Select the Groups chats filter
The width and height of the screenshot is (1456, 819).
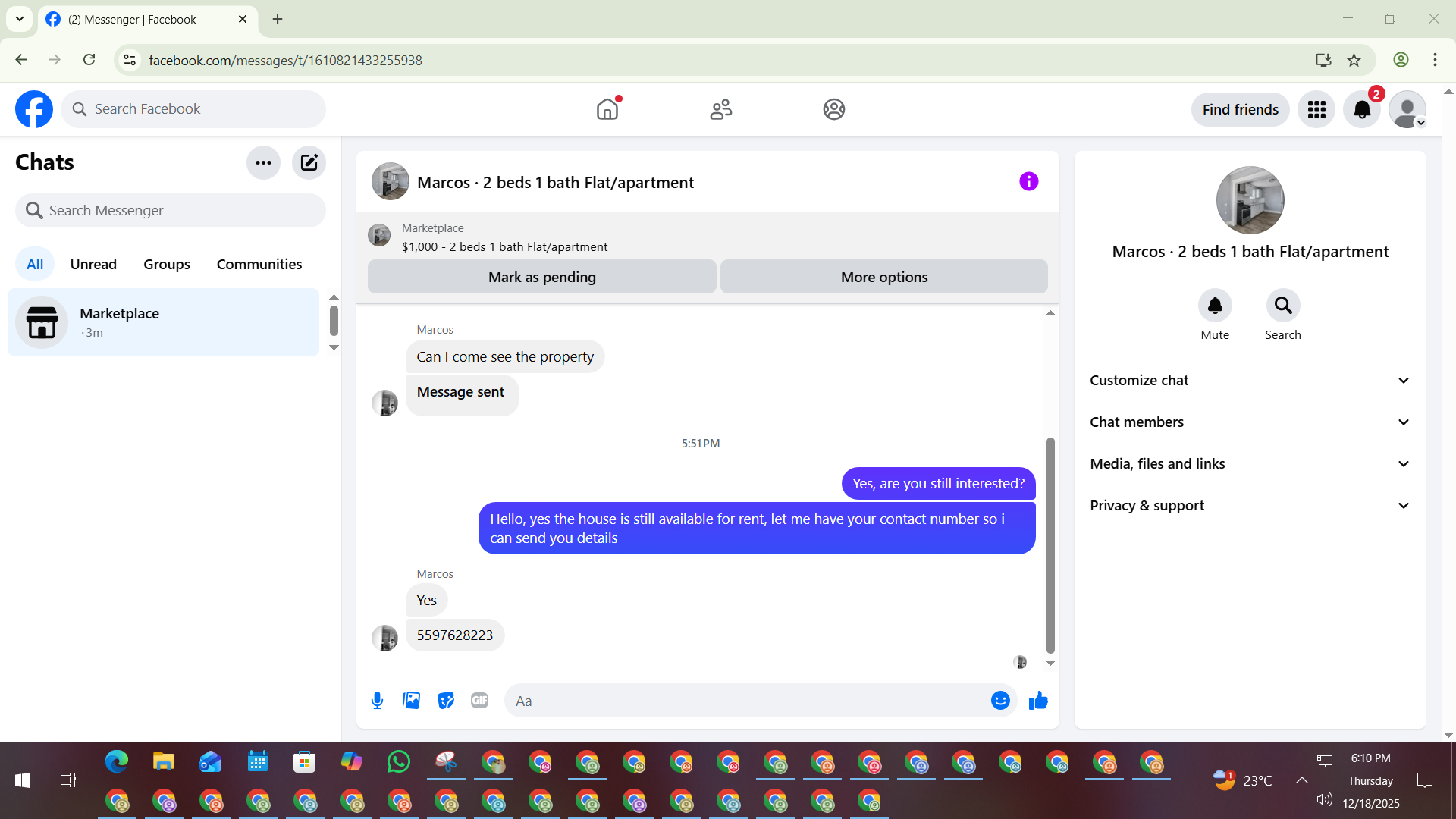167,265
